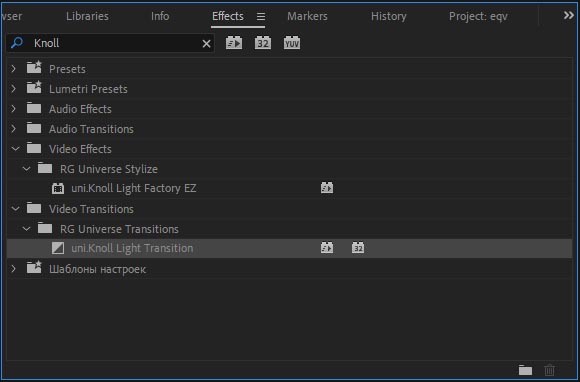Viewport: 580px width, 382px height.
Task: Clear the Knoll search text
Action: [x=206, y=44]
